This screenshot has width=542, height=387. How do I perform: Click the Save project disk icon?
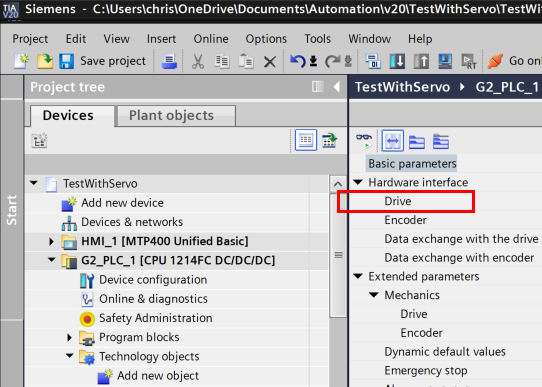(66, 61)
